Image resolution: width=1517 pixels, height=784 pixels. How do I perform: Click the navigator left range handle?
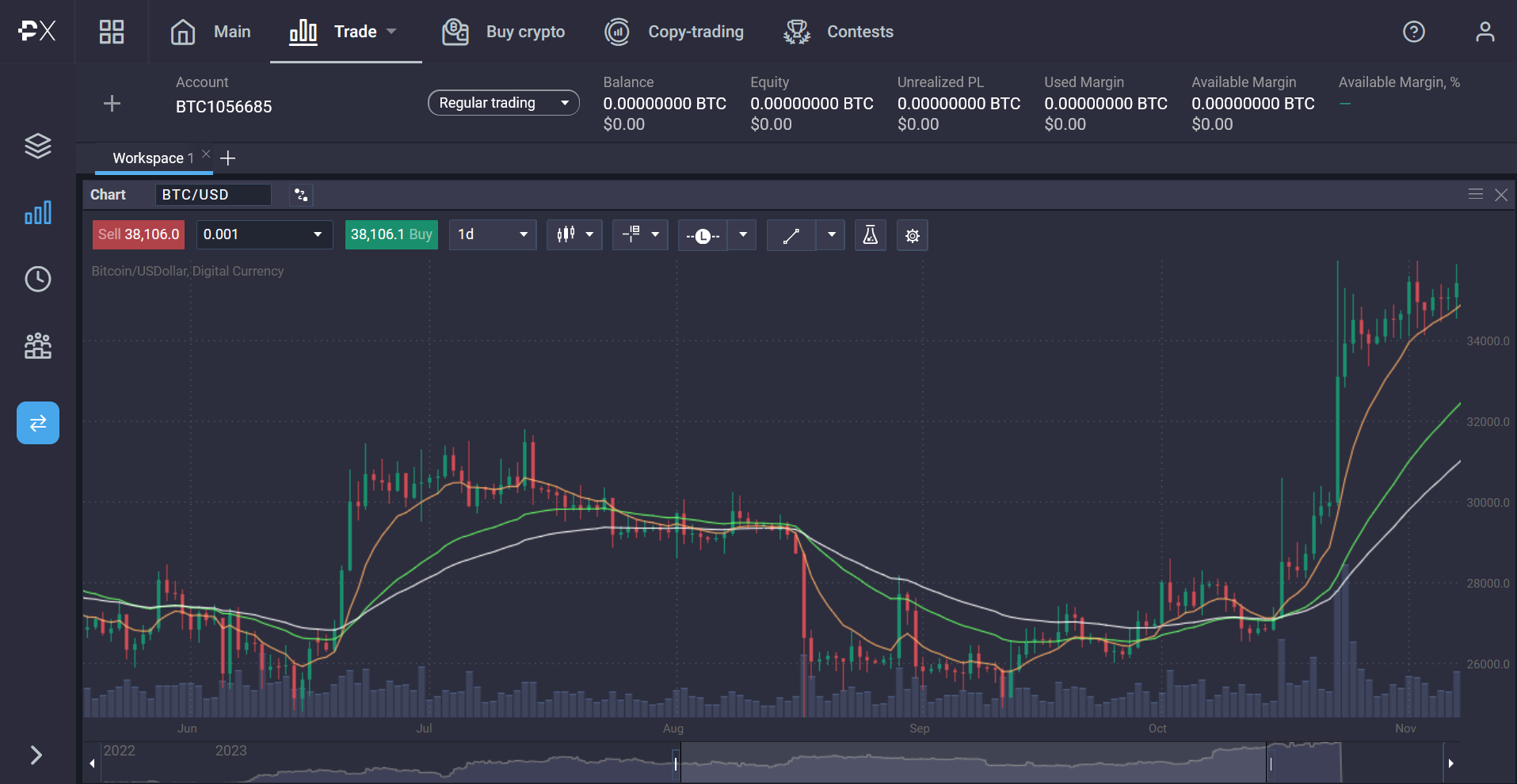(676, 763)
